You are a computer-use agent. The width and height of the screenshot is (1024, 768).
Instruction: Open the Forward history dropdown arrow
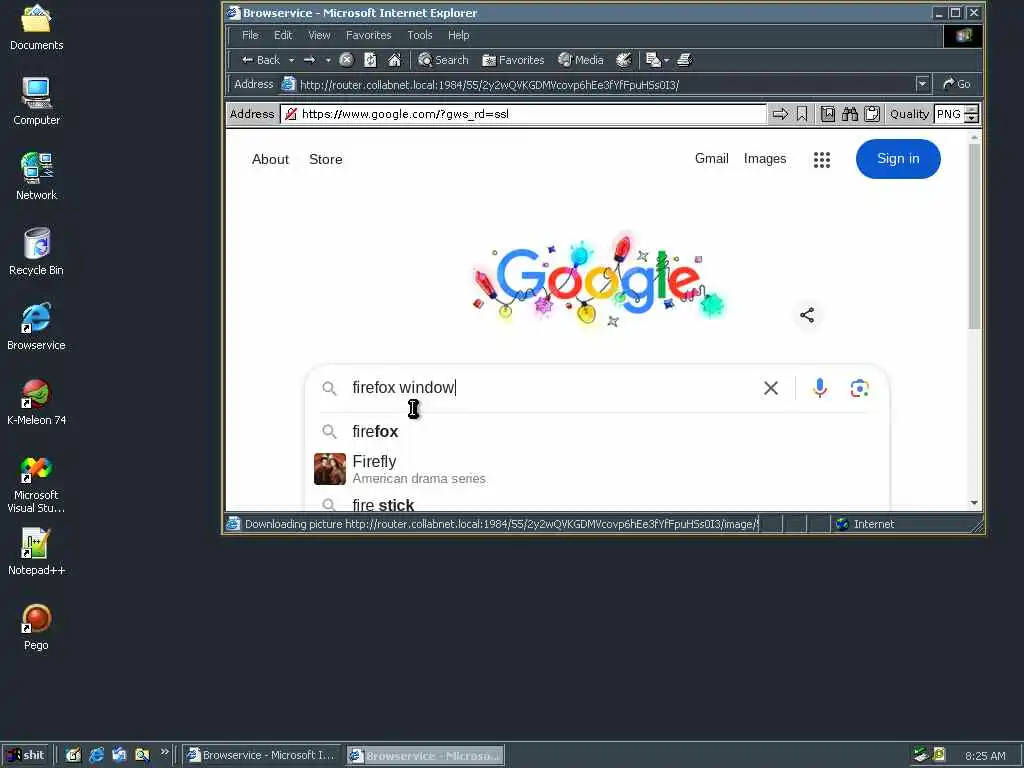coord(328,60)
